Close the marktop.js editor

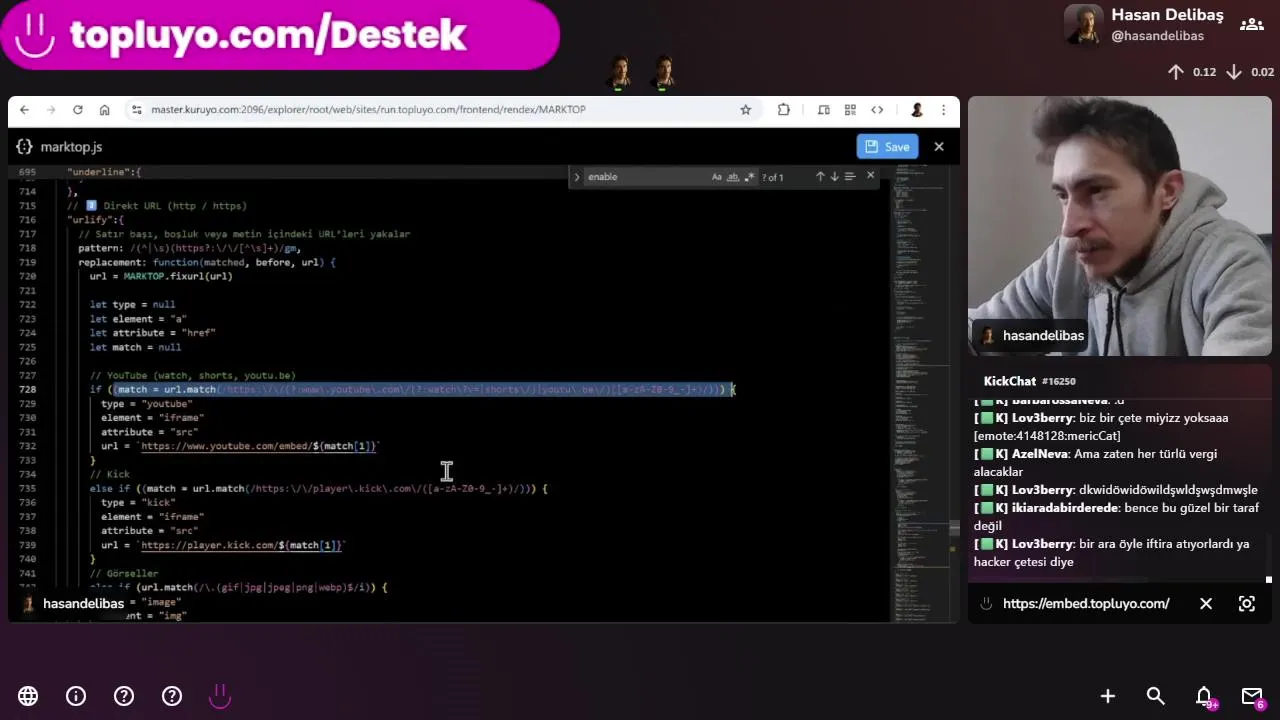[938, 147]
